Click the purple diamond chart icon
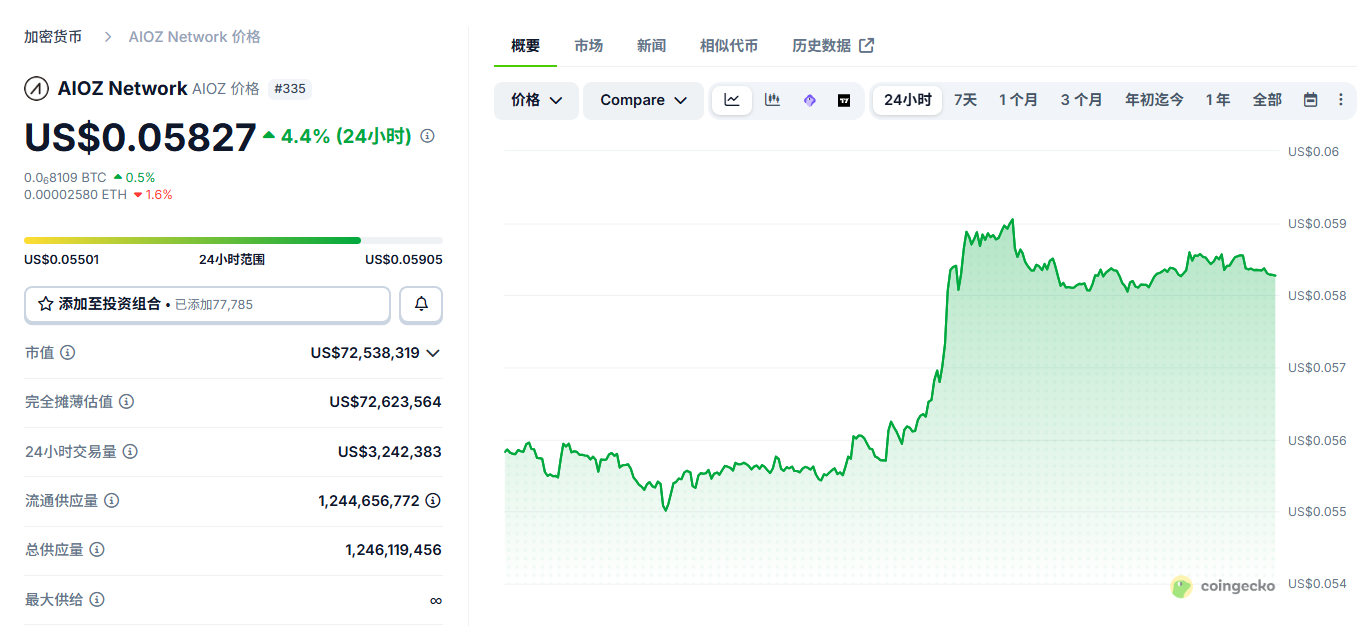 click(810, 100)
